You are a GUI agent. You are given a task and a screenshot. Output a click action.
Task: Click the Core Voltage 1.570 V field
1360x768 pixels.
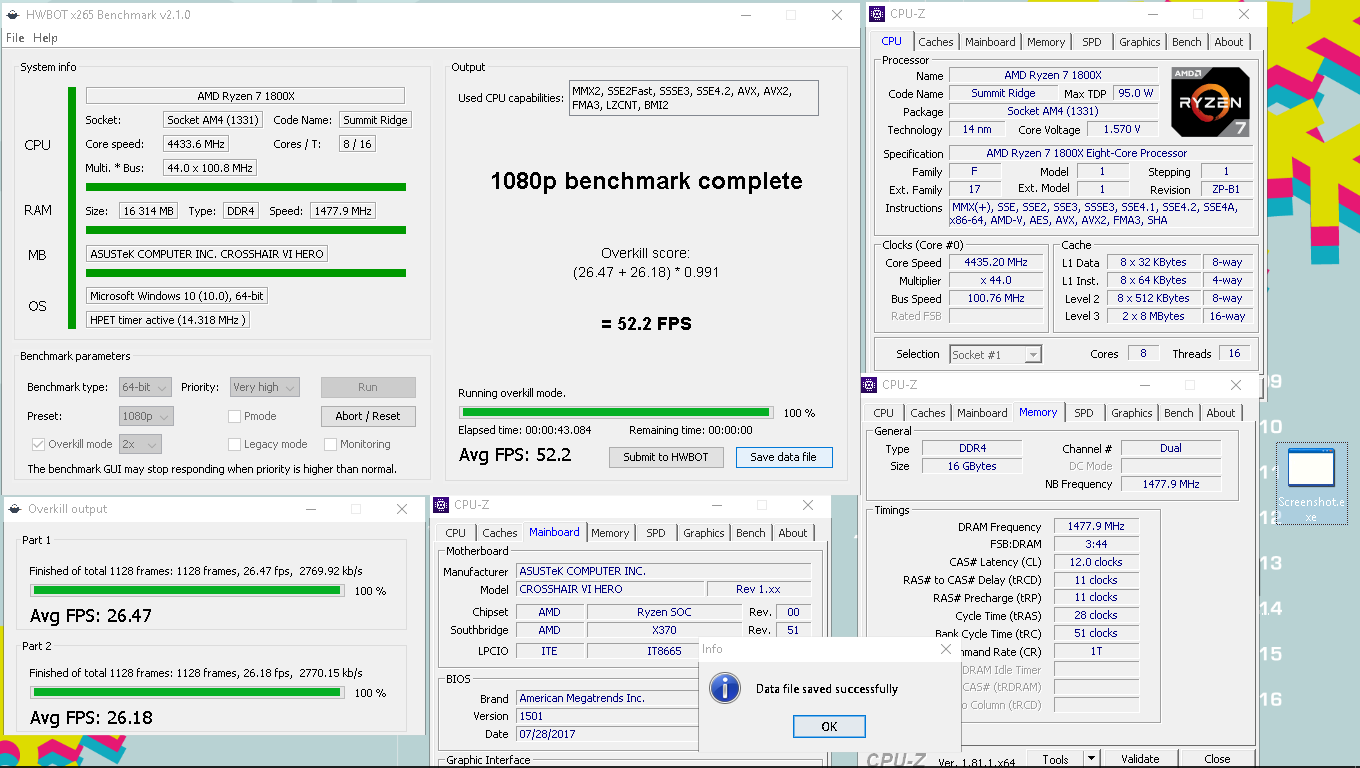point(1122,130)
